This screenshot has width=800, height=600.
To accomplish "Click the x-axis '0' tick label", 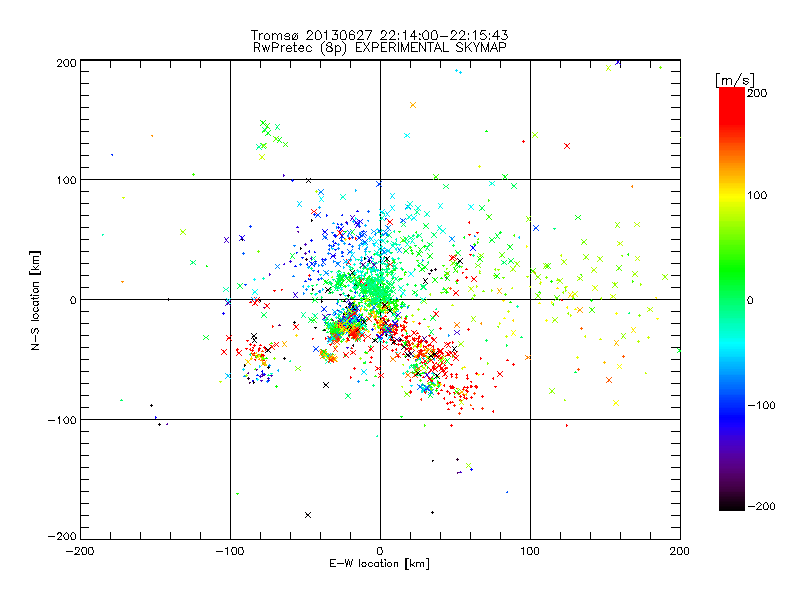I will [x=380, y=551].
